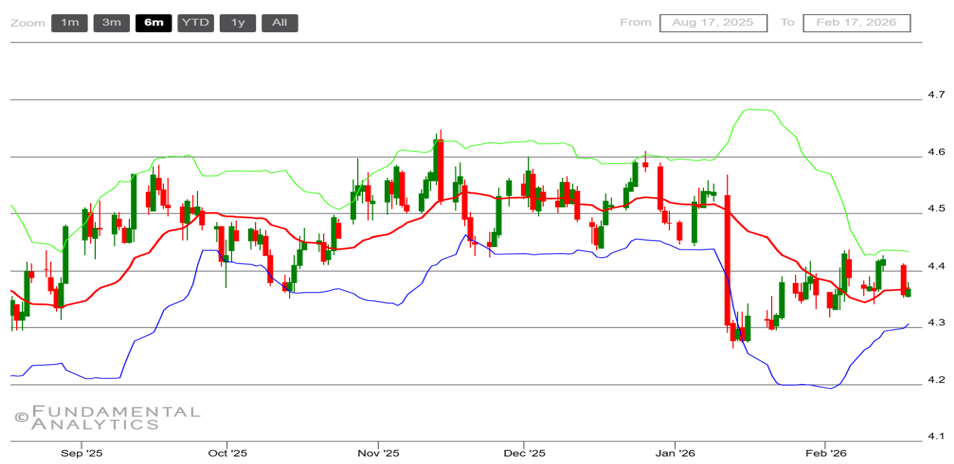Click the Oct '25 x-axis label
The height and width of the screenshot is (464, 954).
(227, 452)
